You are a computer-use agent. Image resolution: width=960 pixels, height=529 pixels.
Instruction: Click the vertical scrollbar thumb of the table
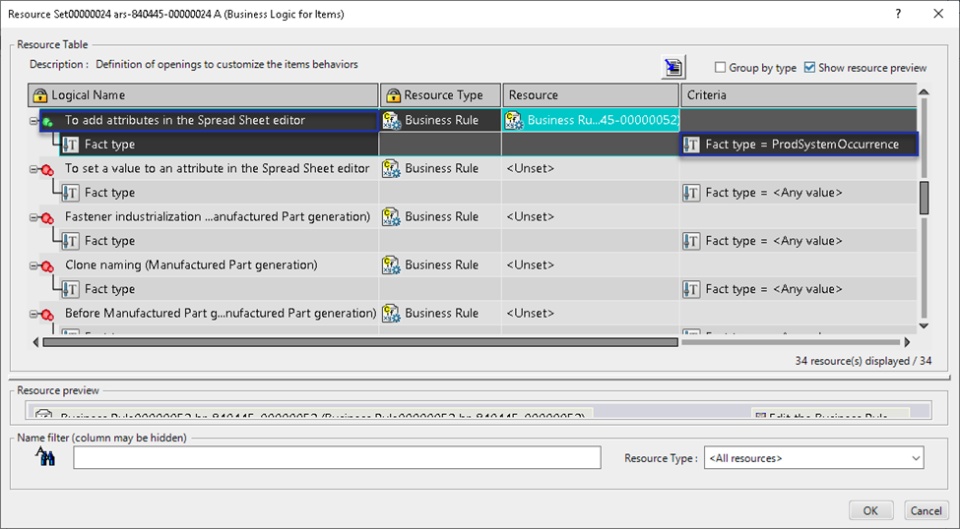tap(924, 197)
